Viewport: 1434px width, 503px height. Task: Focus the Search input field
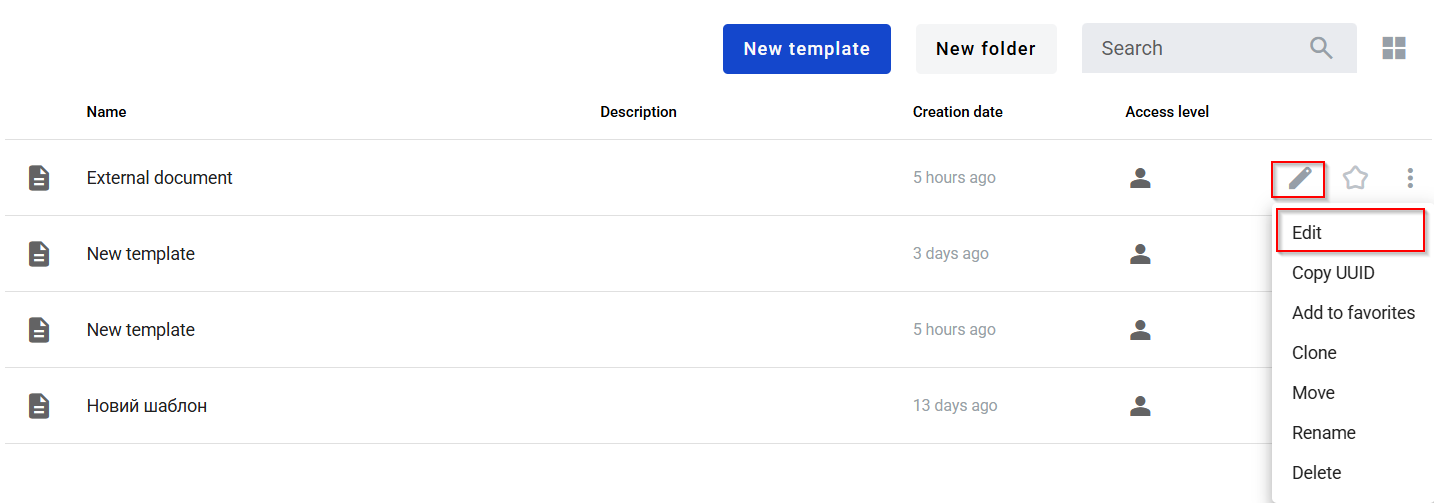pyautogui.click(x=1195, y=48)
